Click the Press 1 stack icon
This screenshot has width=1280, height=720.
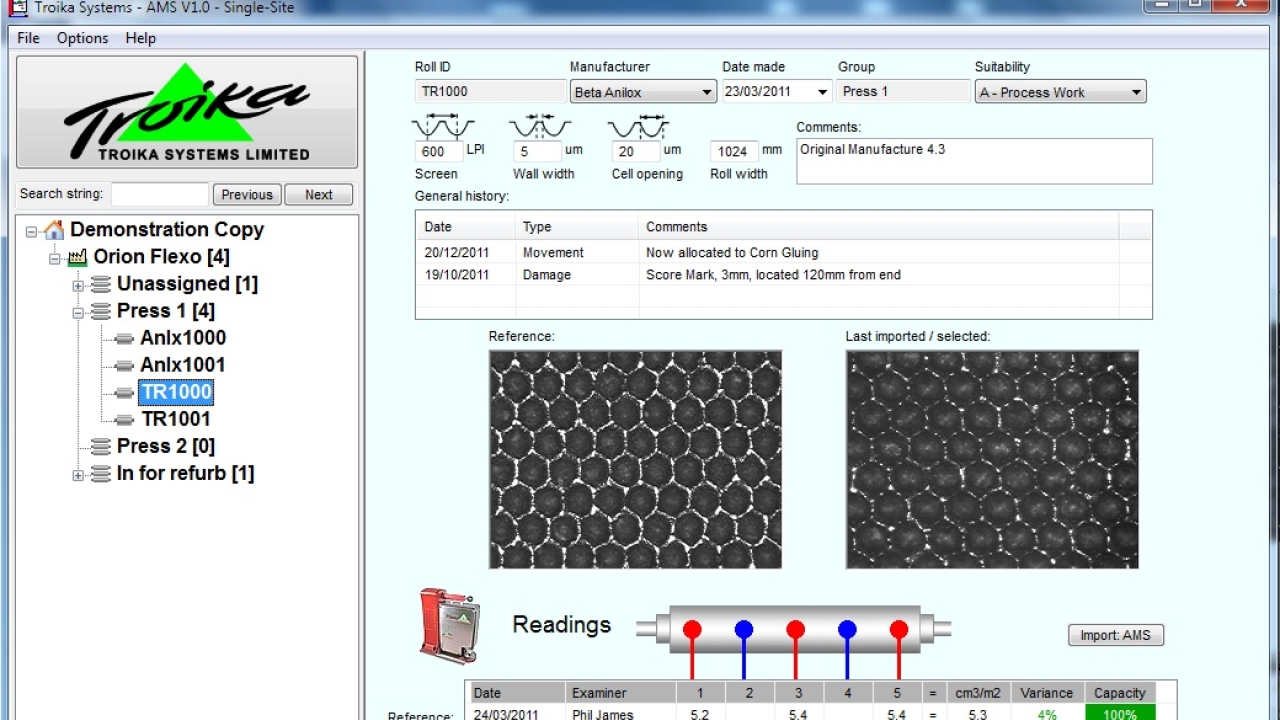tap(100, 311)
